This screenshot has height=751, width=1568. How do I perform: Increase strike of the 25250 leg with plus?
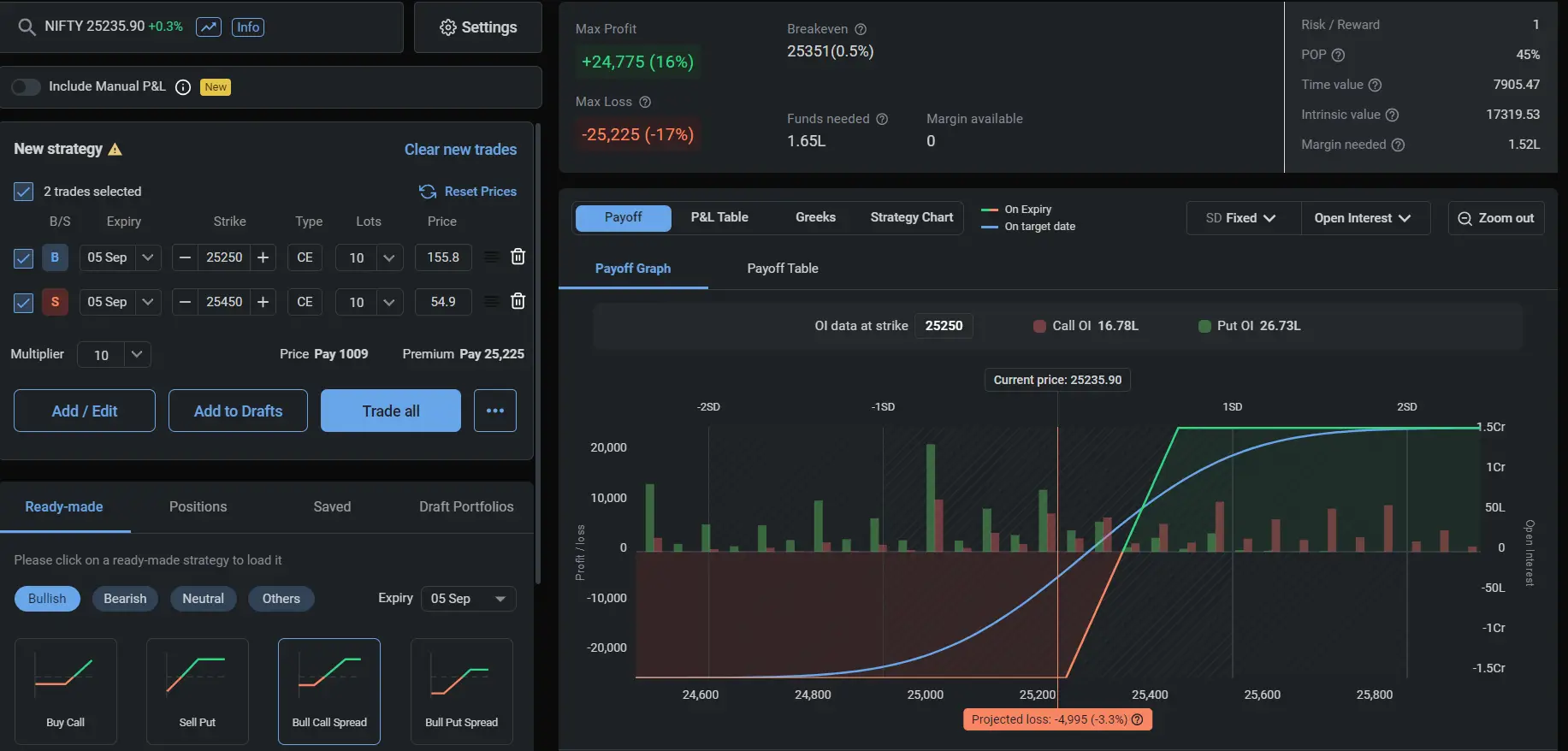[263, 257]
